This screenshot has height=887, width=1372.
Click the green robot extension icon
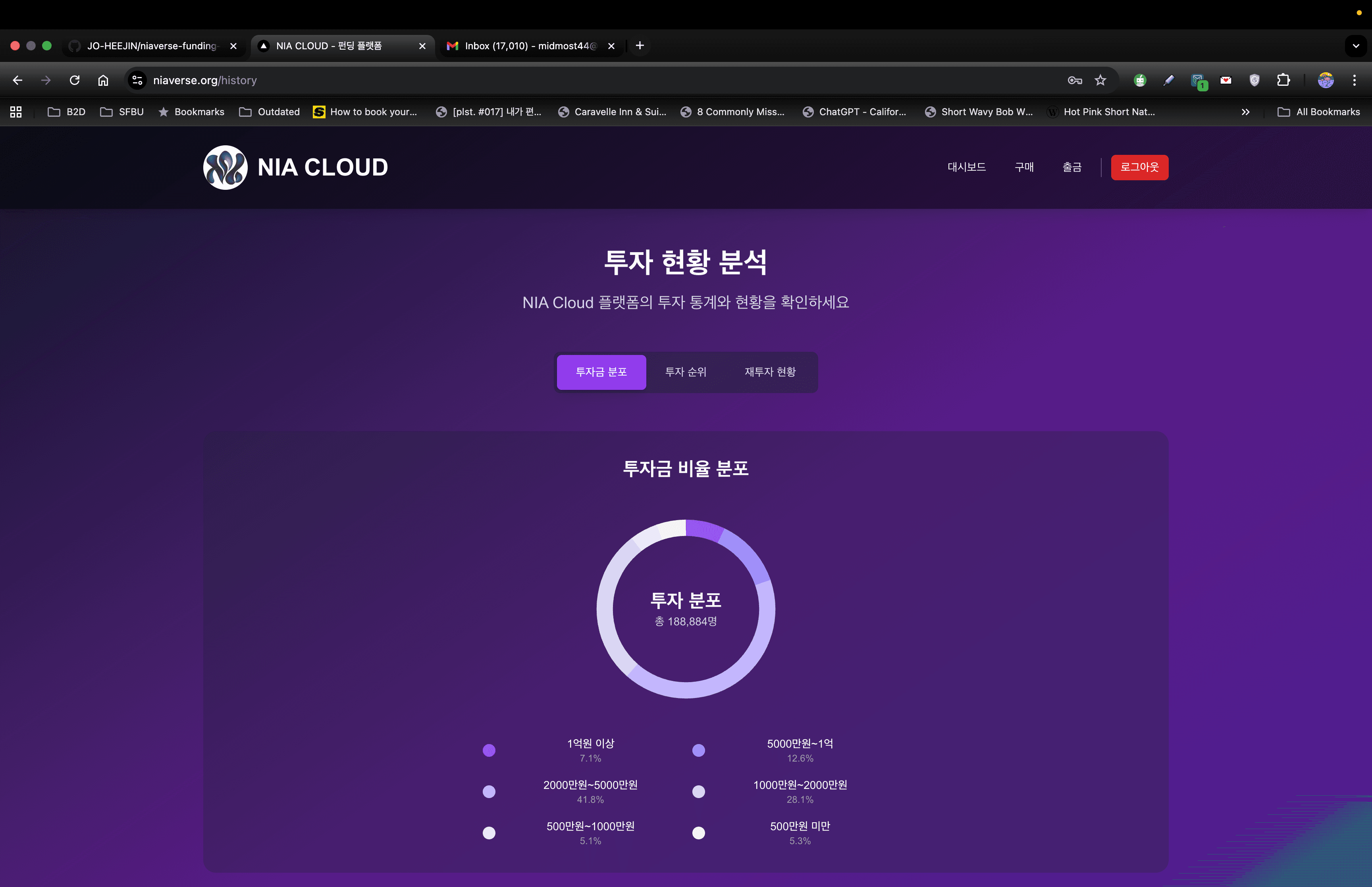1141,80
